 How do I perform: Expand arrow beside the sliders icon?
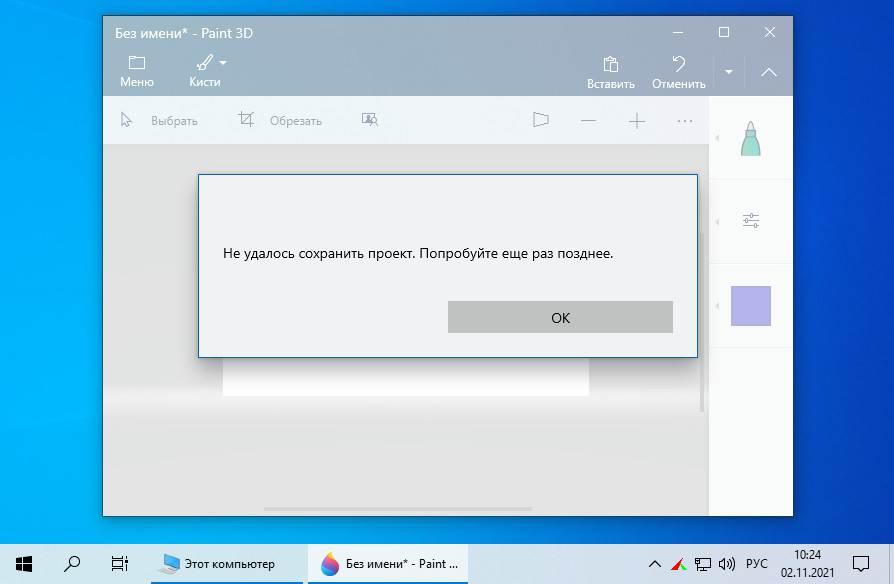tap(717, 221)
